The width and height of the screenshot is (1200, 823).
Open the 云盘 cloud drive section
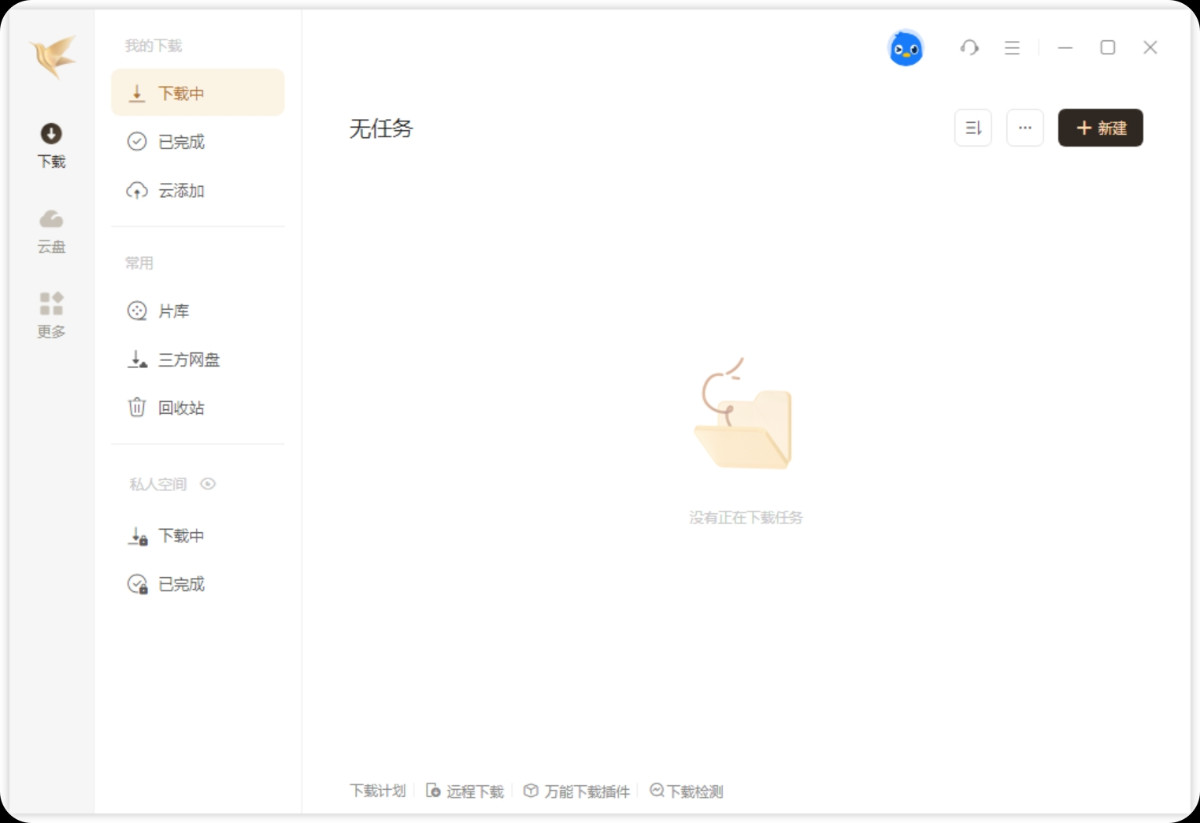point(51,231)
